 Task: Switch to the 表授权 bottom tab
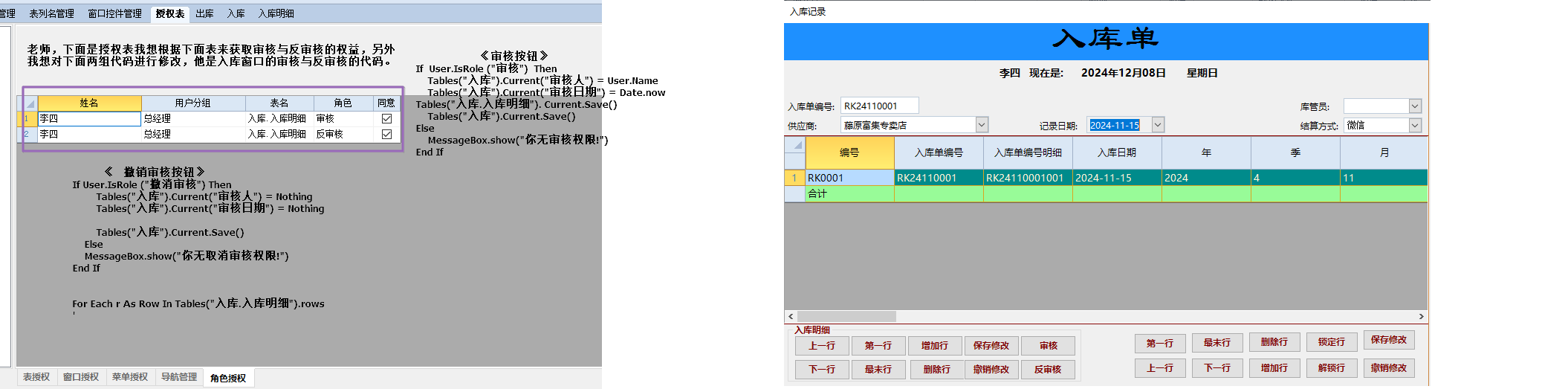click(x=36, y=377)
